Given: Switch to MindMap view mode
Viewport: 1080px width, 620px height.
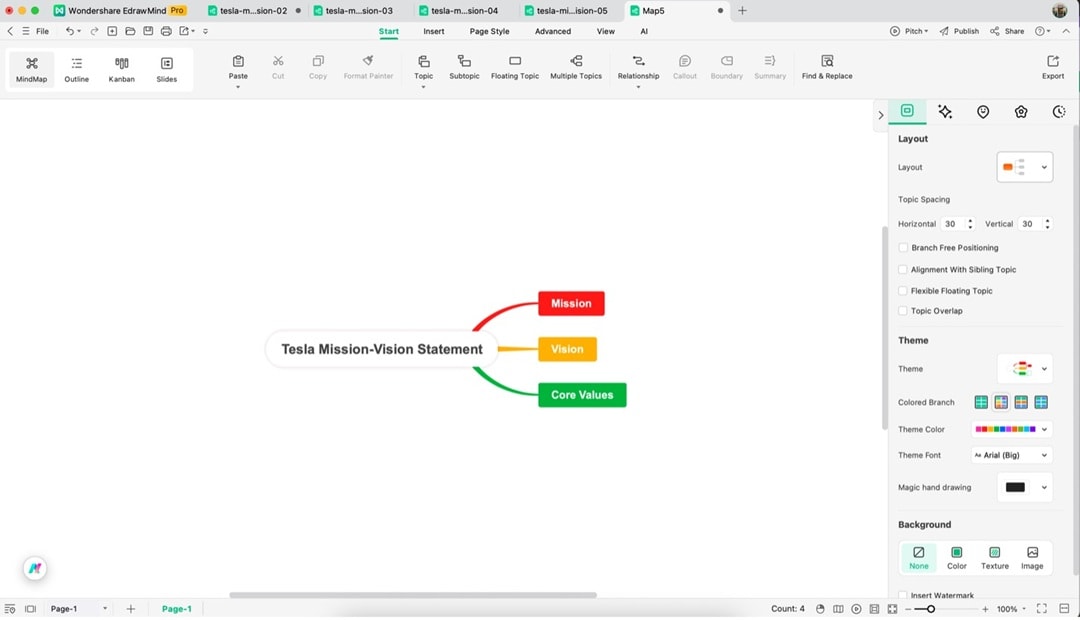Looking at the screenshot, I should (x=32, y=70).
